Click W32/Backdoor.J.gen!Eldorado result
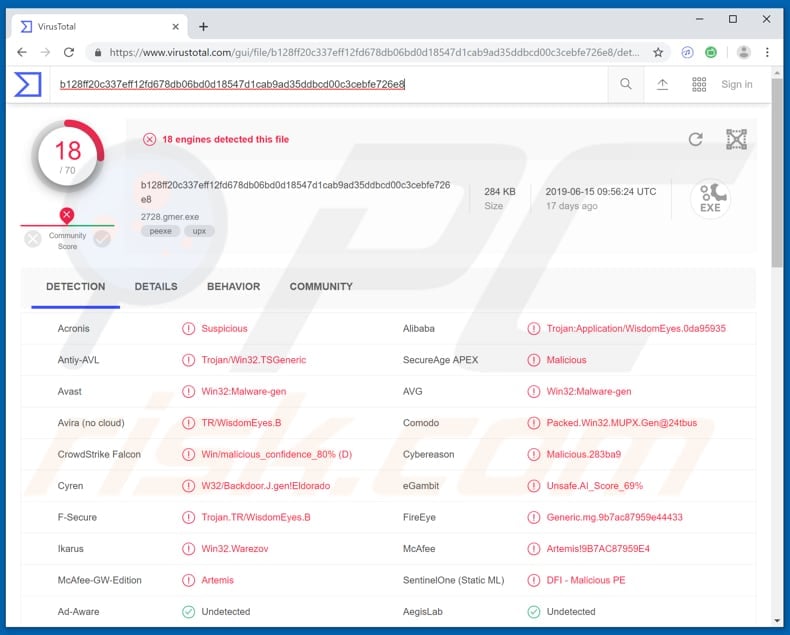The image size is (790, 635). [x=266, y=486]
